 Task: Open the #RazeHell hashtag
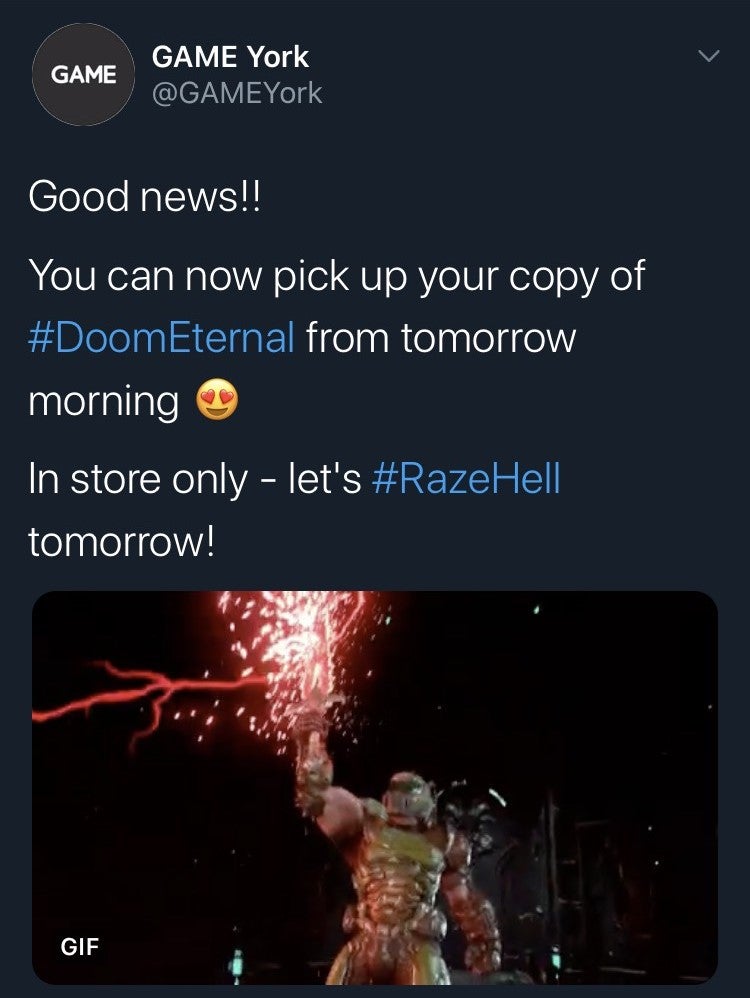(465, 478)
